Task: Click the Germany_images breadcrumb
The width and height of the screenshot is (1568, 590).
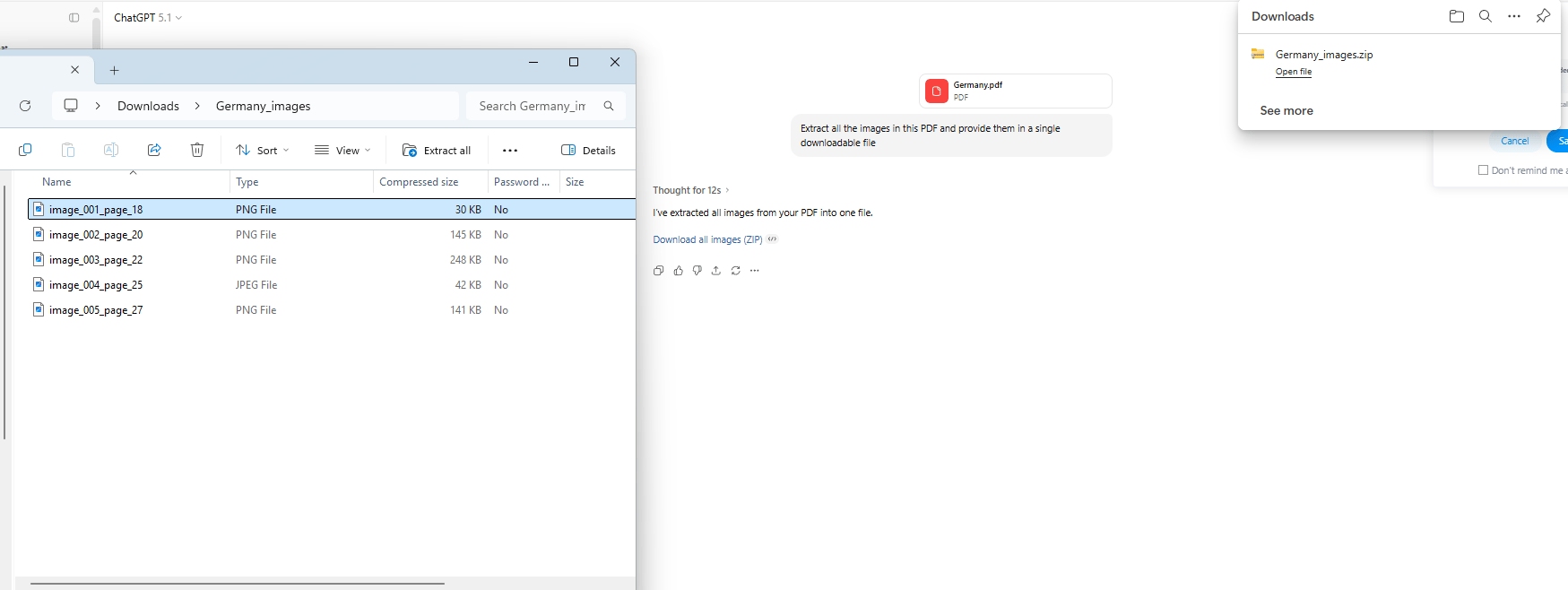Action: [264, 106]
